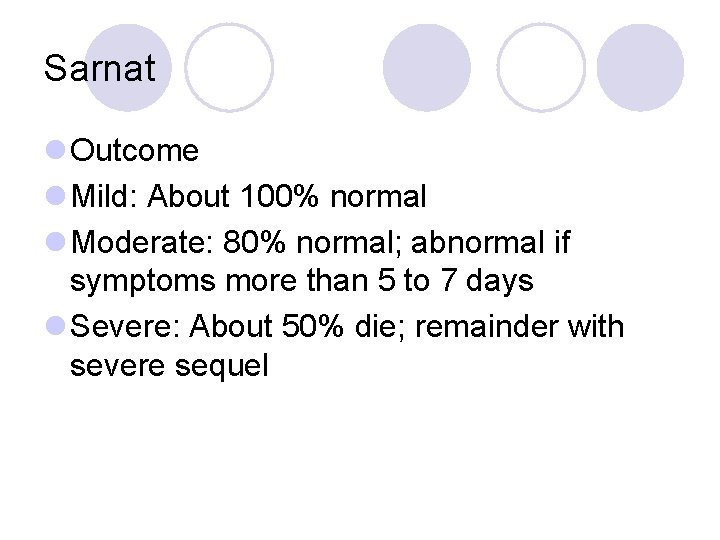Select the 'Mild: About 100% normal' line
Screen dimensions: 720x540
pos(248,196)
